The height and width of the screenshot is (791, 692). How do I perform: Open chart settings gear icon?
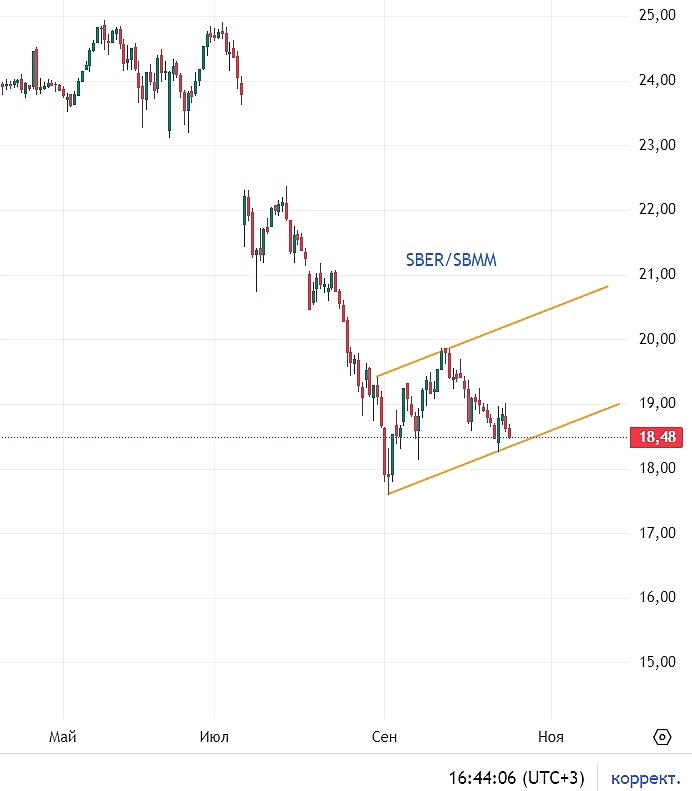coord(662,737)
